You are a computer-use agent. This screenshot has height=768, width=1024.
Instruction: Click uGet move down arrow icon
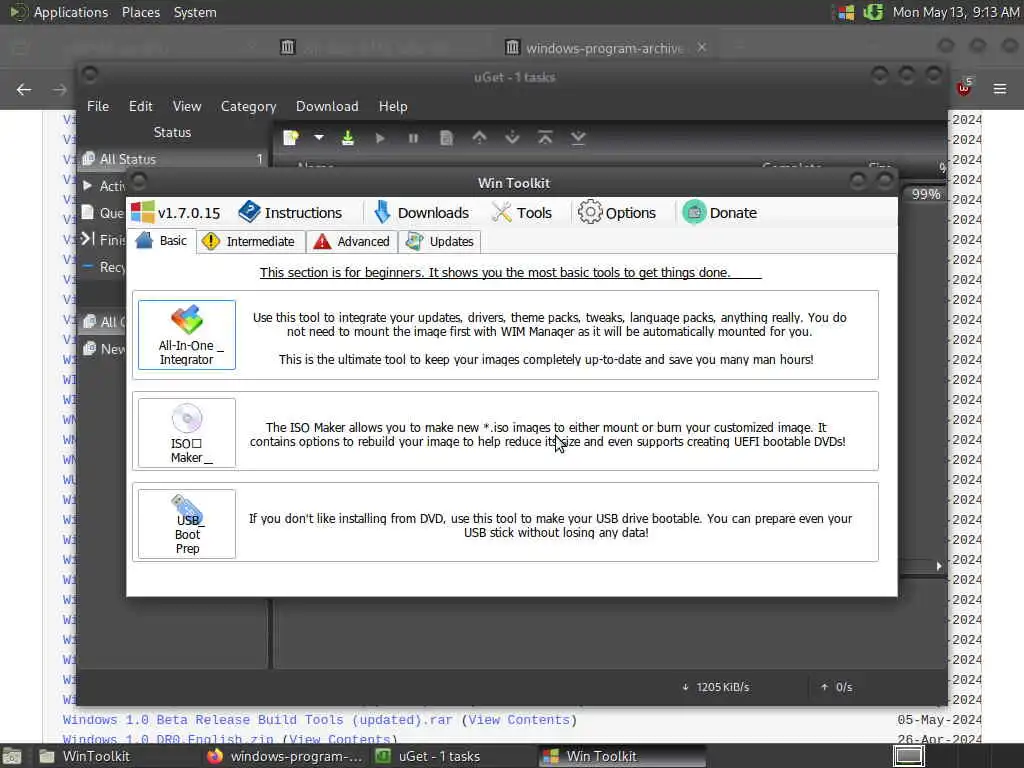pos(513,138)
